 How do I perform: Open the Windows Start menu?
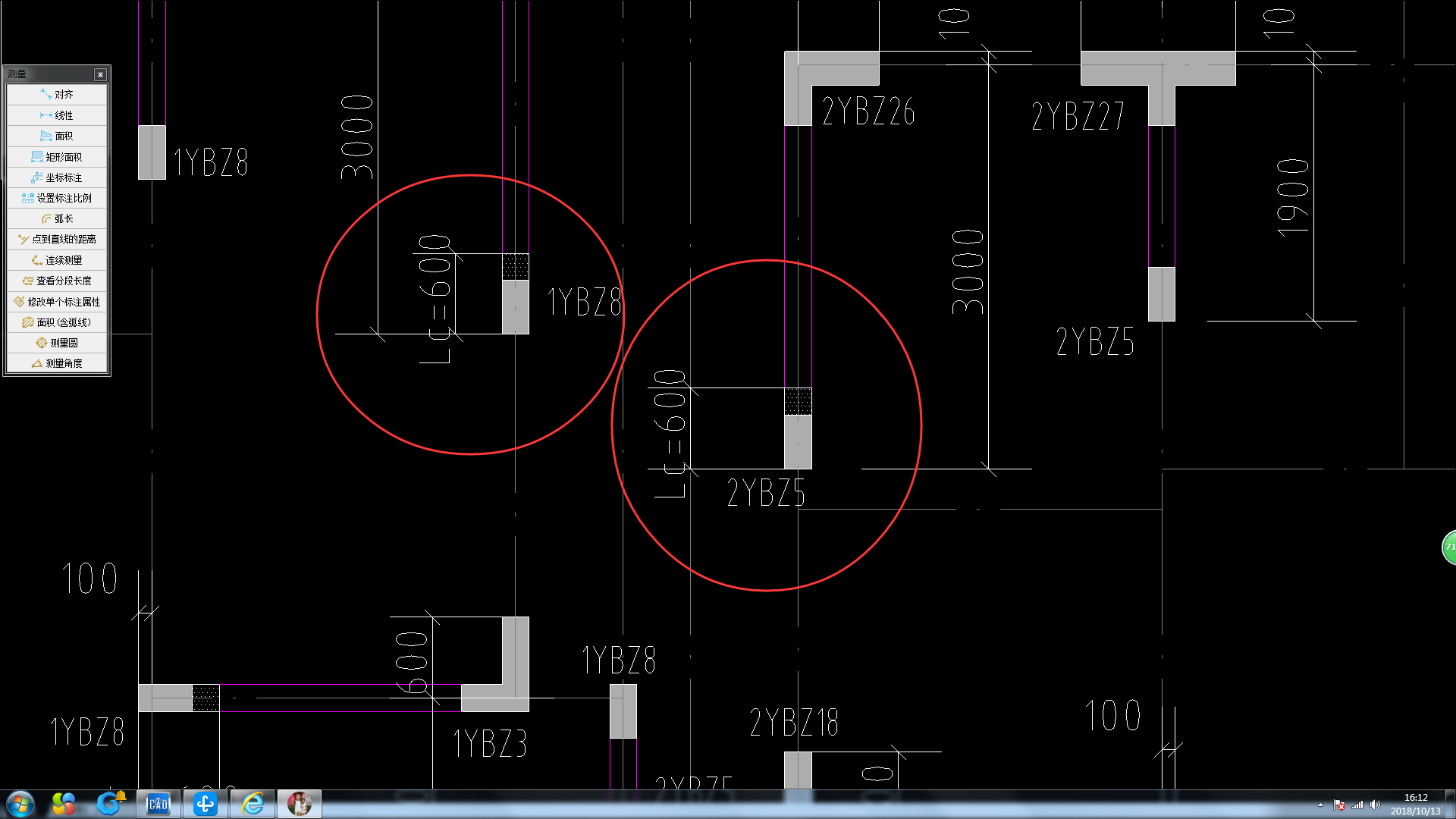click(20, 804)
